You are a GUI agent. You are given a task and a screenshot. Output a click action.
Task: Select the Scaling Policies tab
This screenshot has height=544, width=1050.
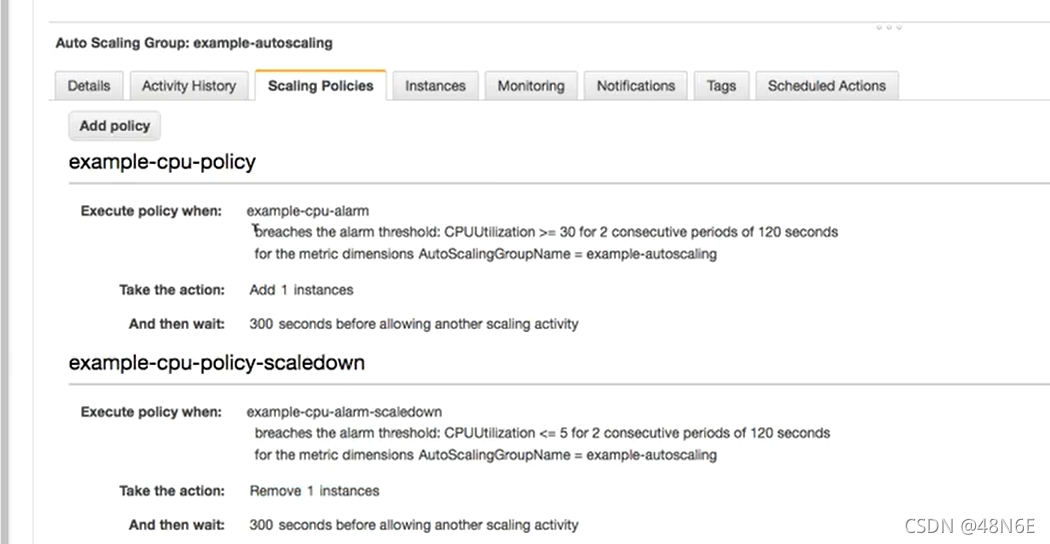[320, 86]
